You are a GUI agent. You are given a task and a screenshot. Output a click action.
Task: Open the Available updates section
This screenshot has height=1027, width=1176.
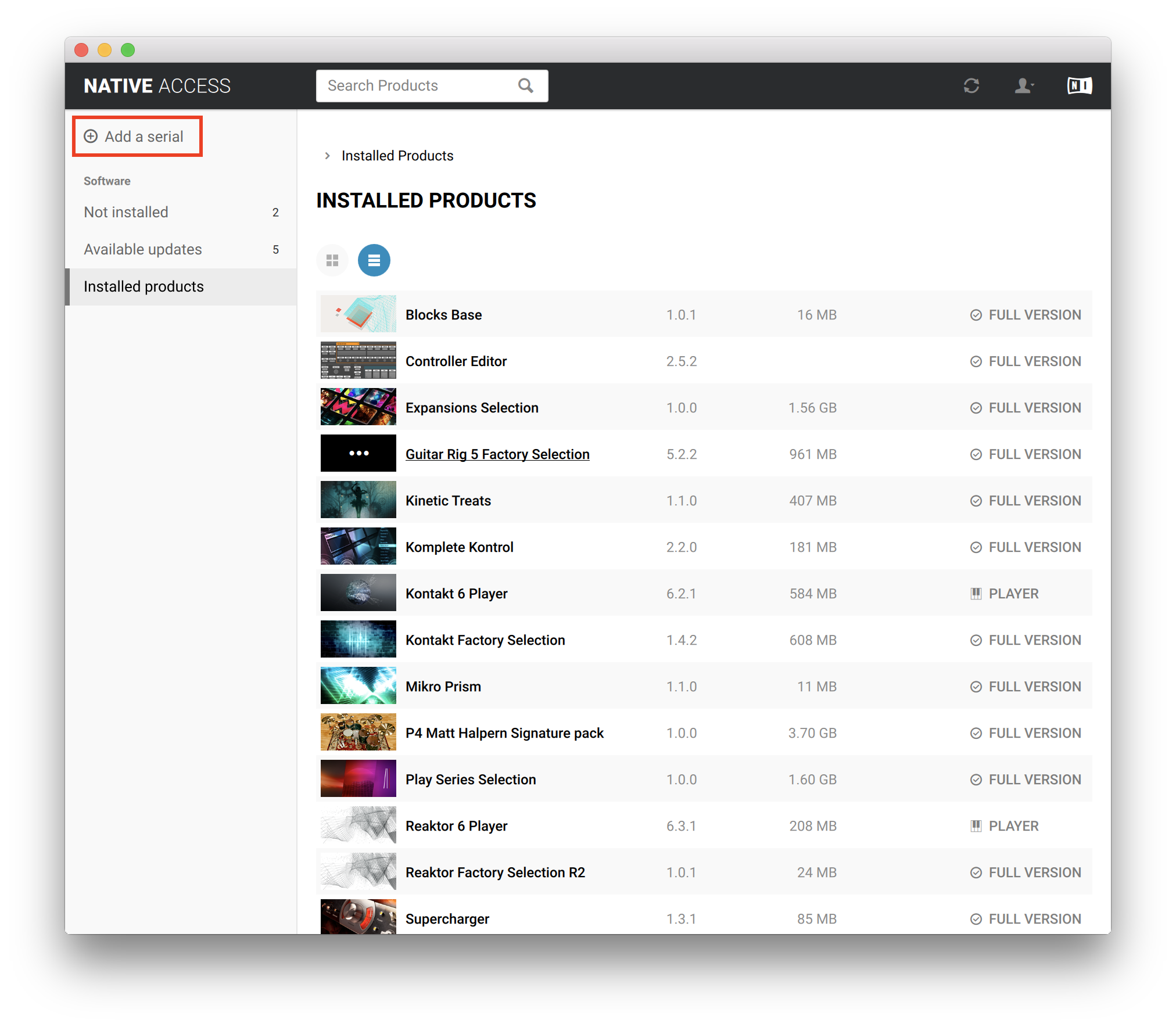143,250
